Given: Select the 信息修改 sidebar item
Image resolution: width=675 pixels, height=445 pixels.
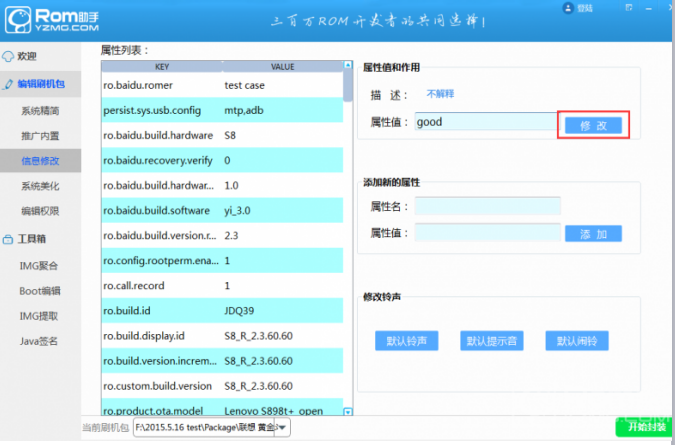Looking at the screenshot, I should pyautogui.click(x=40, y=161).
